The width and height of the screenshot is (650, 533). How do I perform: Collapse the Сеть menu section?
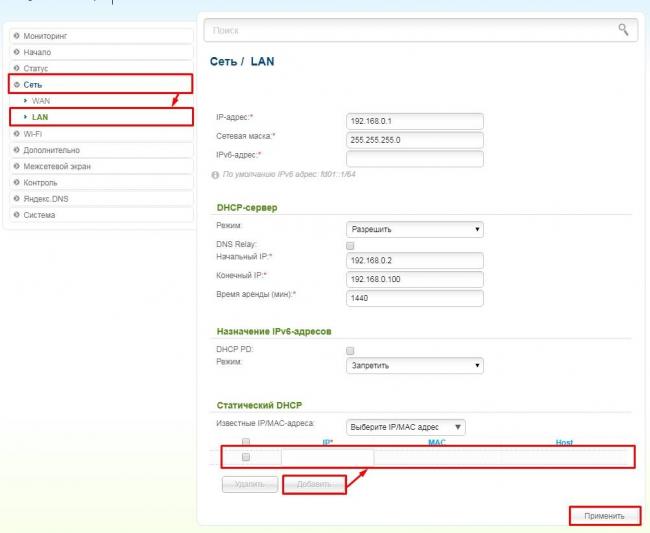pos(101,85)
